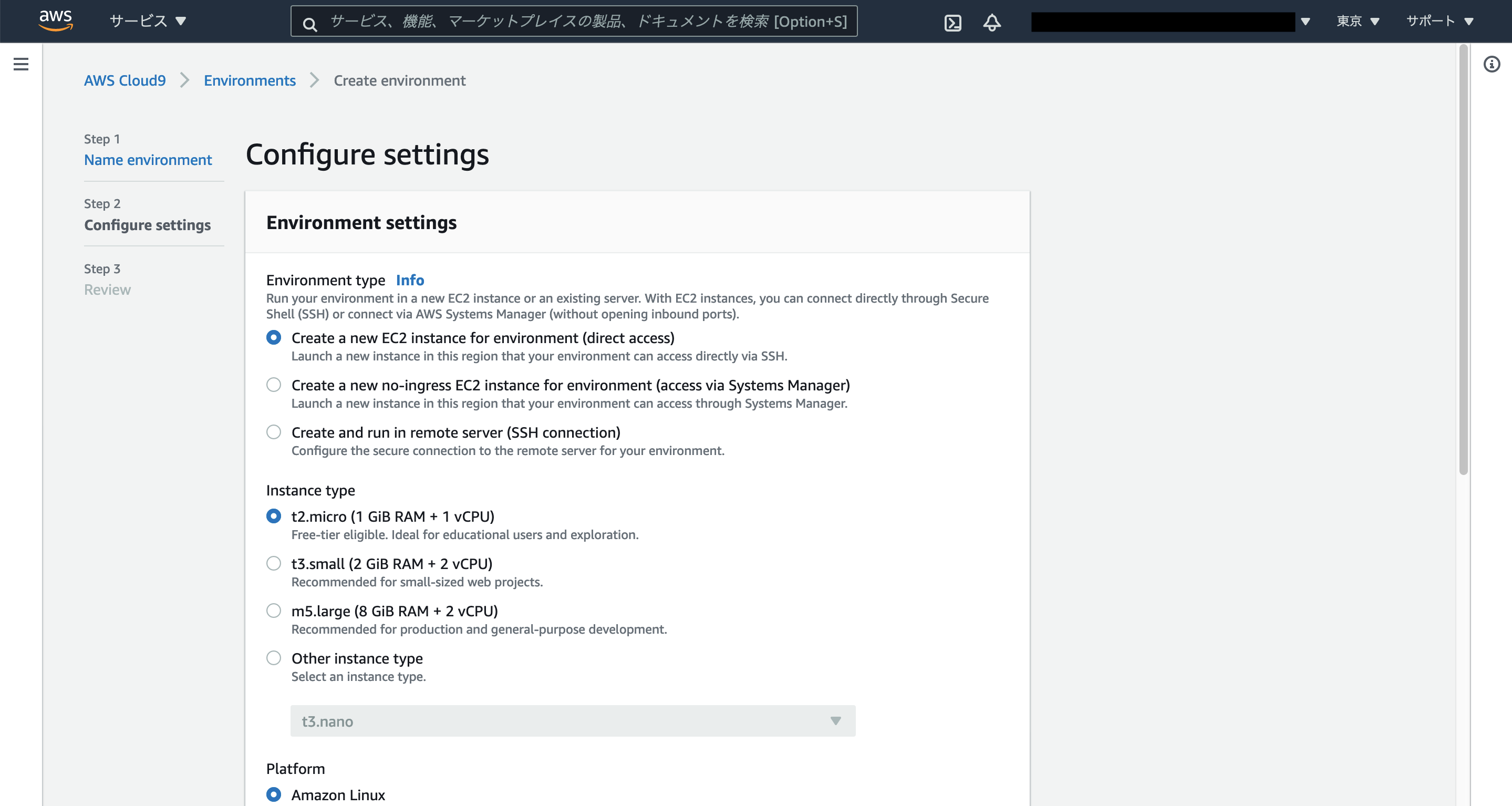Click 'Free-tier eligible' description text
The height and width of the screenshot is (806, 1512).
click(465, 535)
